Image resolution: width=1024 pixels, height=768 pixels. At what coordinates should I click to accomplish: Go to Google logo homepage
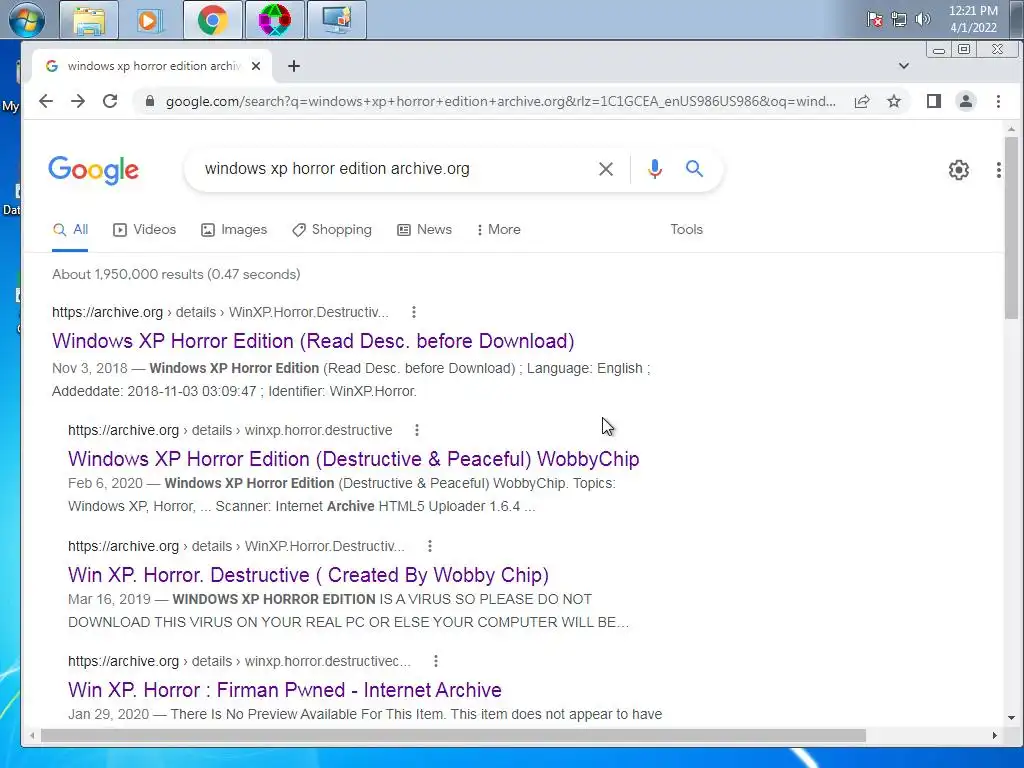93,170
